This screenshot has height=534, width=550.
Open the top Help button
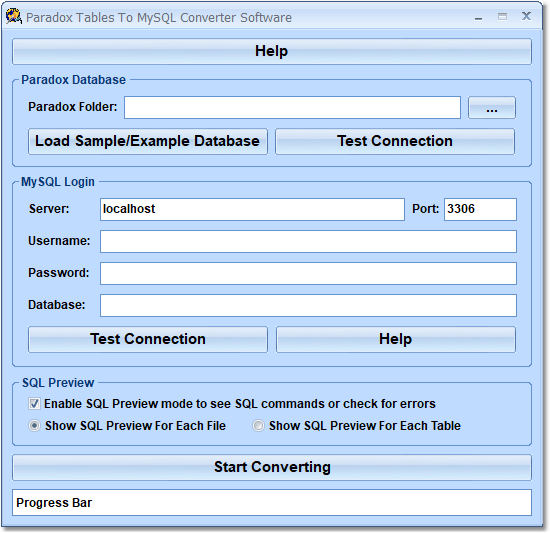272,51
